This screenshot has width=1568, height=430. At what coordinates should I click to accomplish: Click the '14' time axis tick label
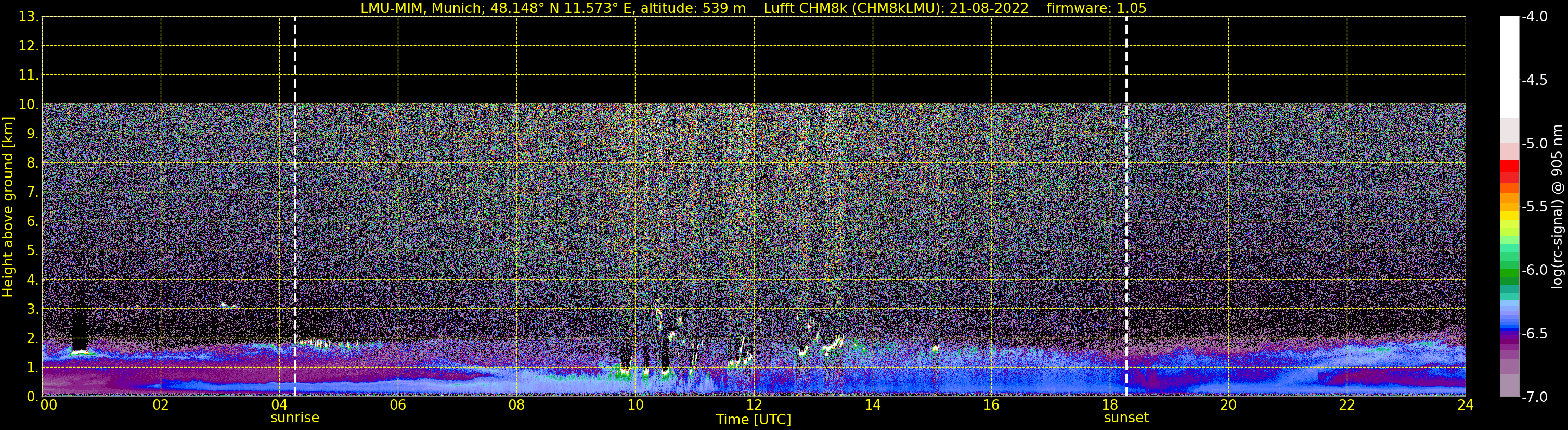(873, 406)
